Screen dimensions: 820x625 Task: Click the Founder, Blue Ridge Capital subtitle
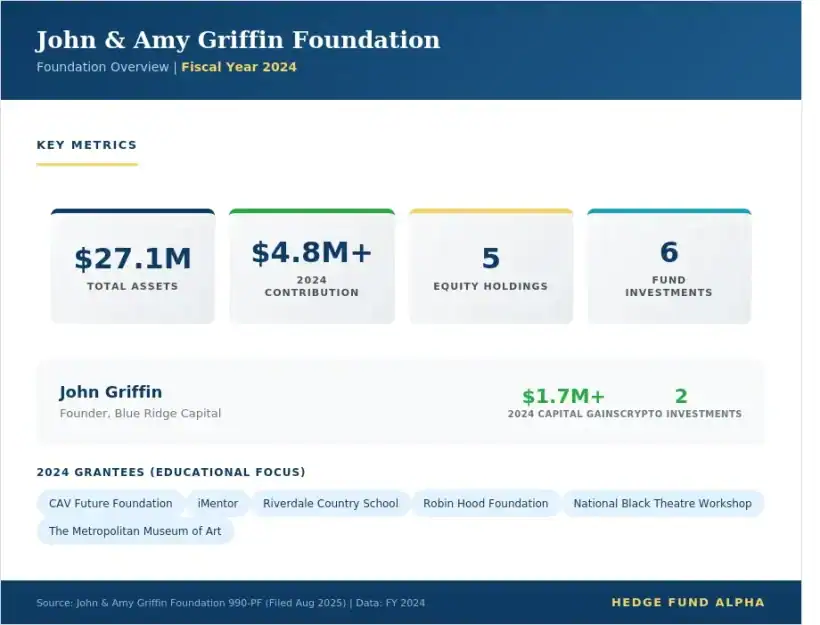click(140, 413)
